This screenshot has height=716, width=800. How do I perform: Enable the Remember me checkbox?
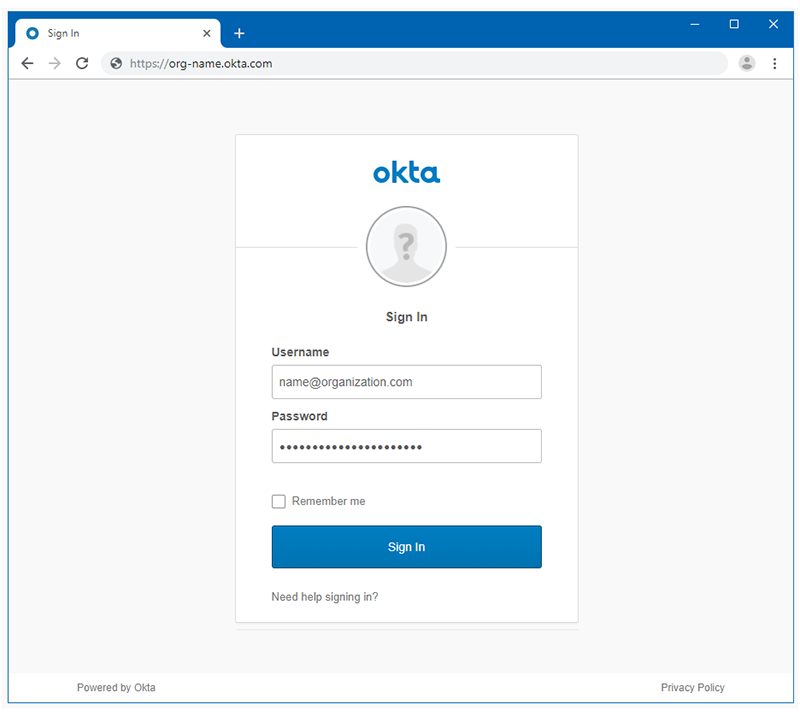click(x=278, y=501)
